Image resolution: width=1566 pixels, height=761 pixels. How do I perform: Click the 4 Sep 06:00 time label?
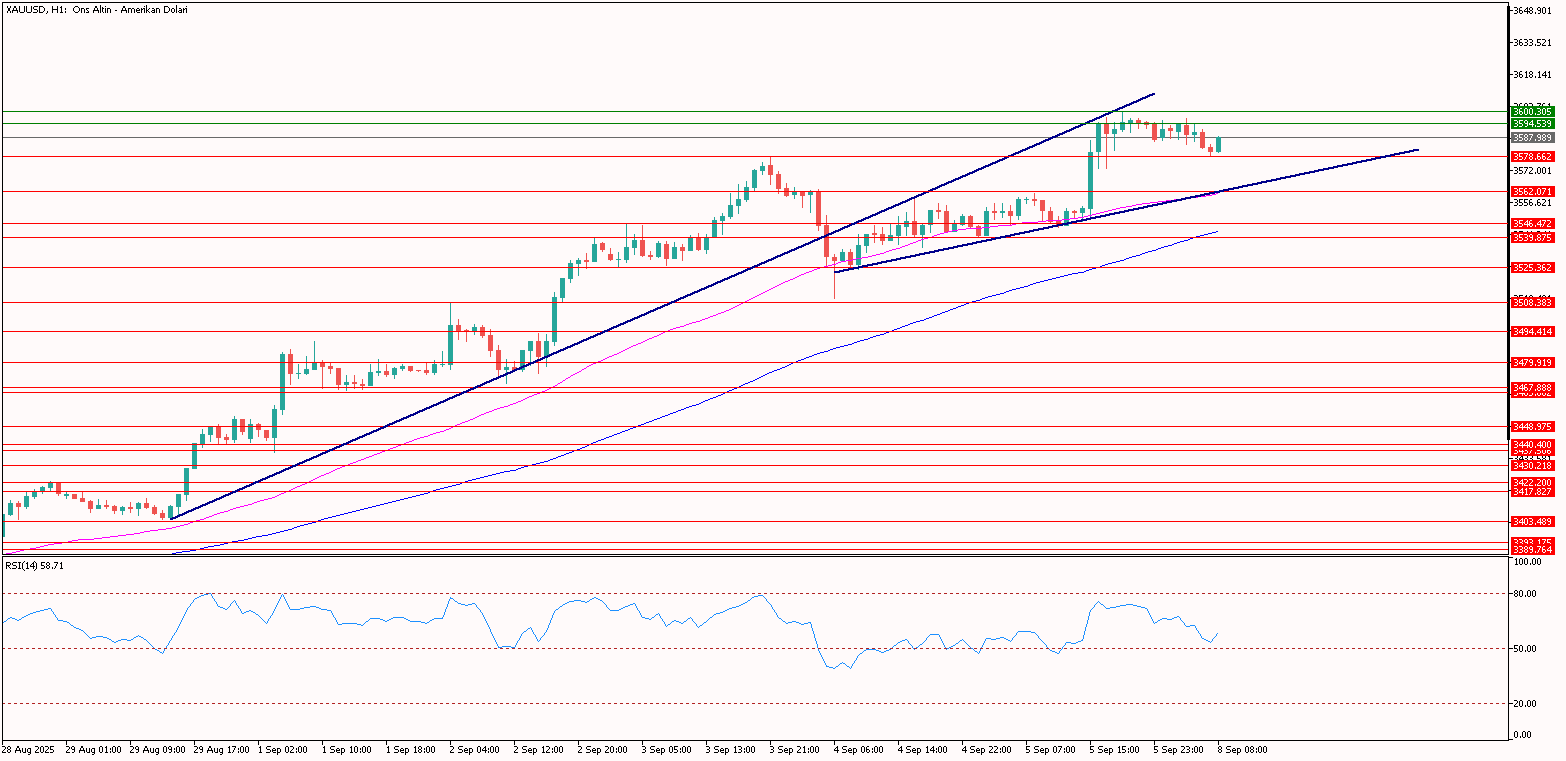pyautogui.click(x=860, y=749)
